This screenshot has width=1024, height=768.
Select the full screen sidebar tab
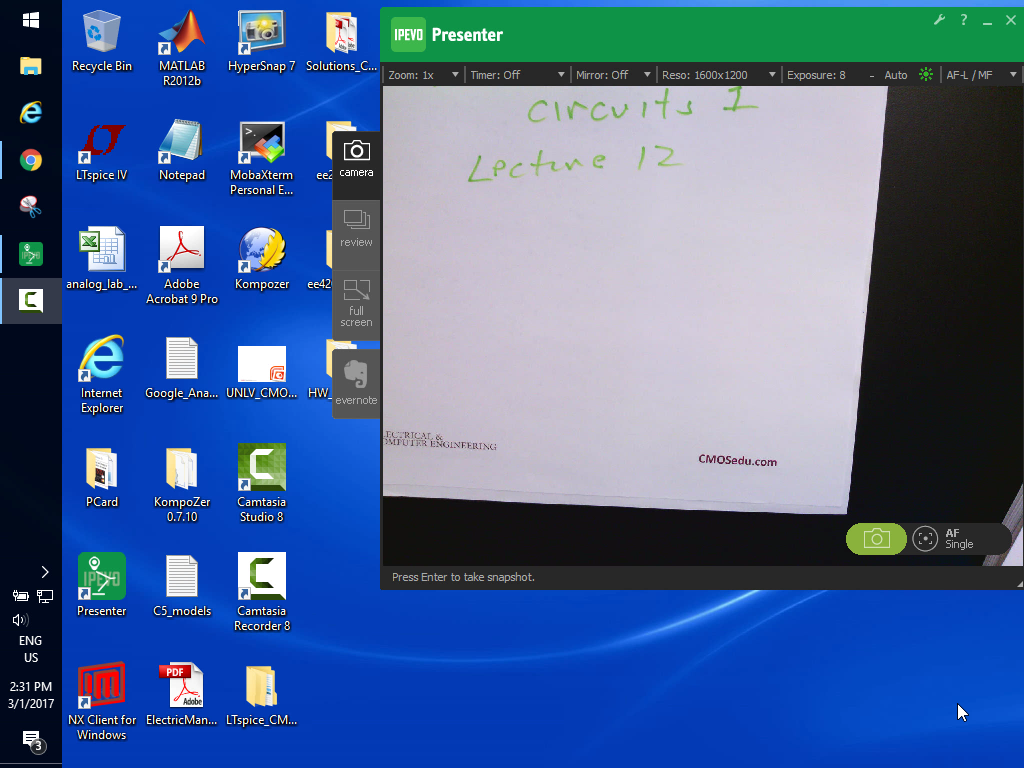(356, 302)
